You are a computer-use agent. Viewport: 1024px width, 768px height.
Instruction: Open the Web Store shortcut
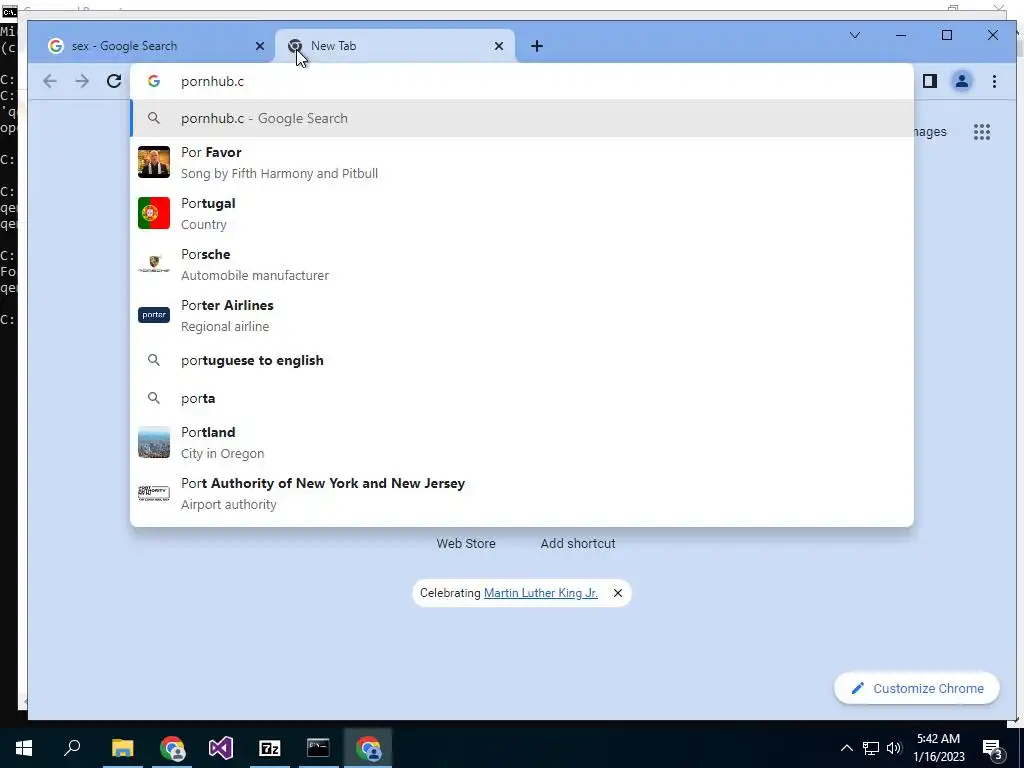[x=466, y=543]
